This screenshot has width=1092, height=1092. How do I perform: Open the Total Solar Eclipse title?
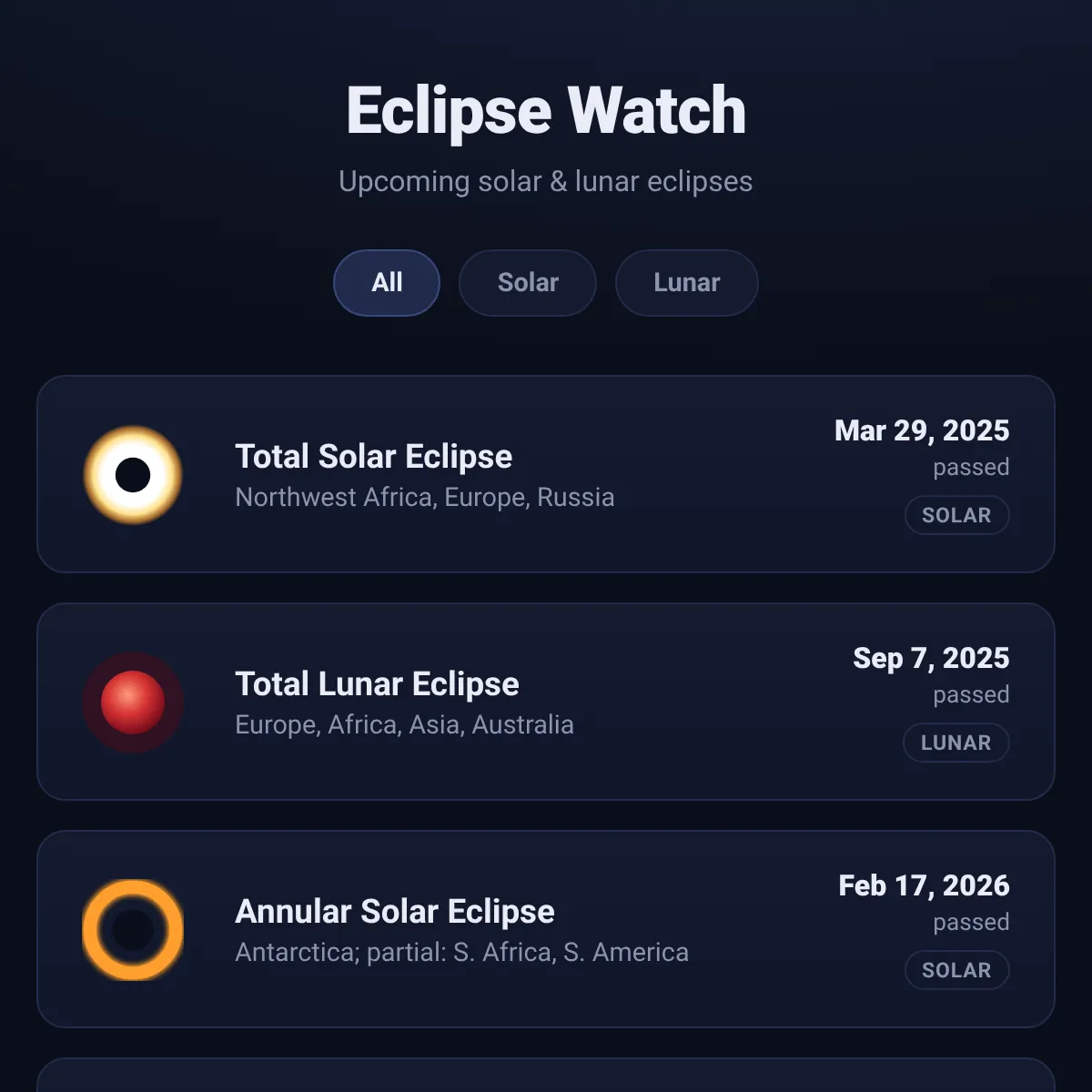point(374,457)
